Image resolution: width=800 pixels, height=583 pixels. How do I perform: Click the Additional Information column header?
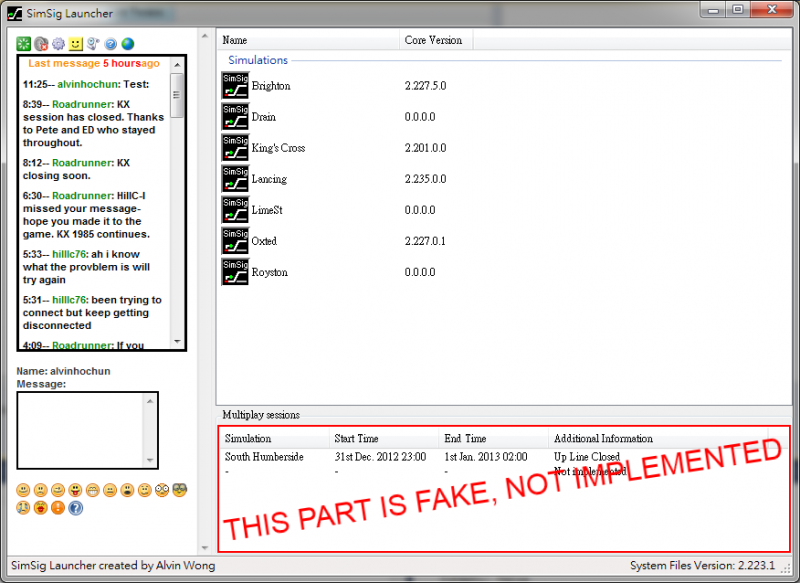pos(658,439)
